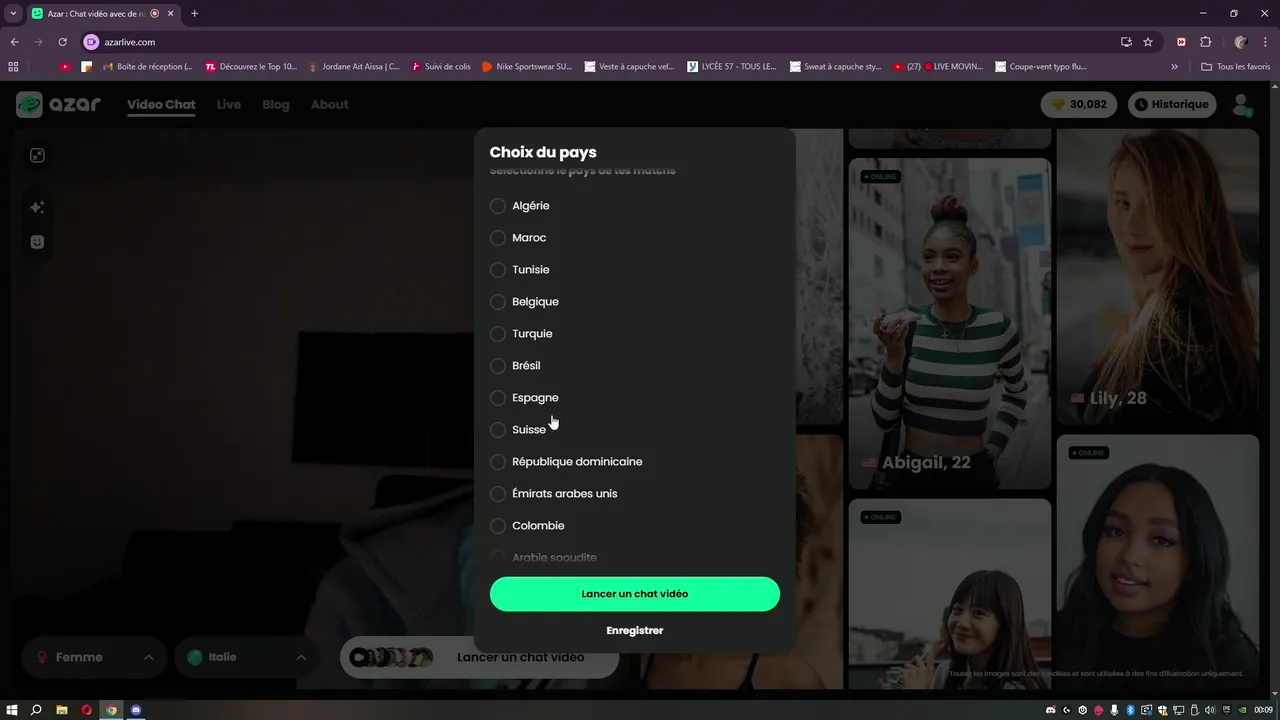Click the volume speaker tray icon
This screenshot has width=1280, height=720.
coord(1211,710)
